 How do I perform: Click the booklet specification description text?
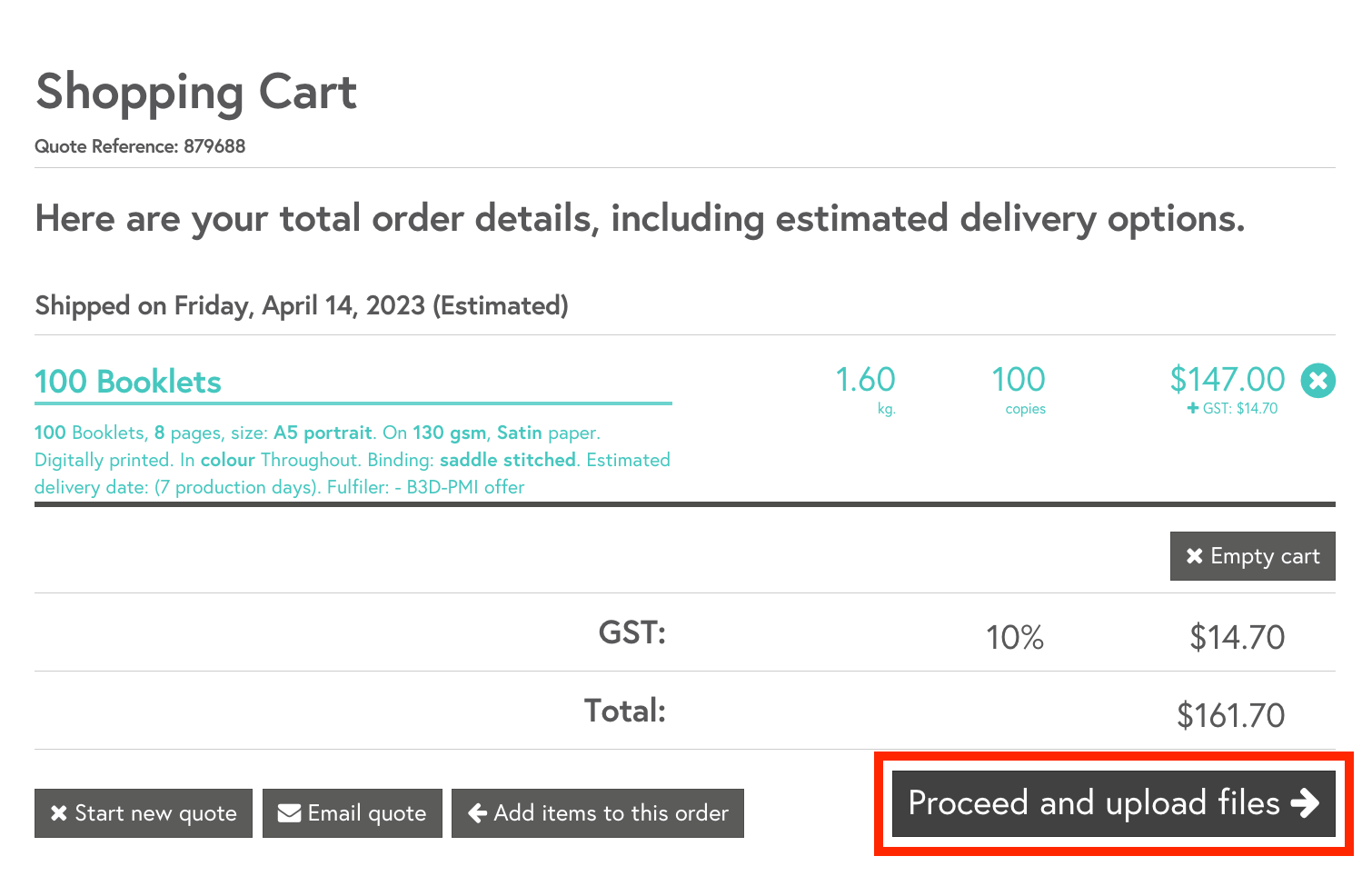tap(352, 460)
